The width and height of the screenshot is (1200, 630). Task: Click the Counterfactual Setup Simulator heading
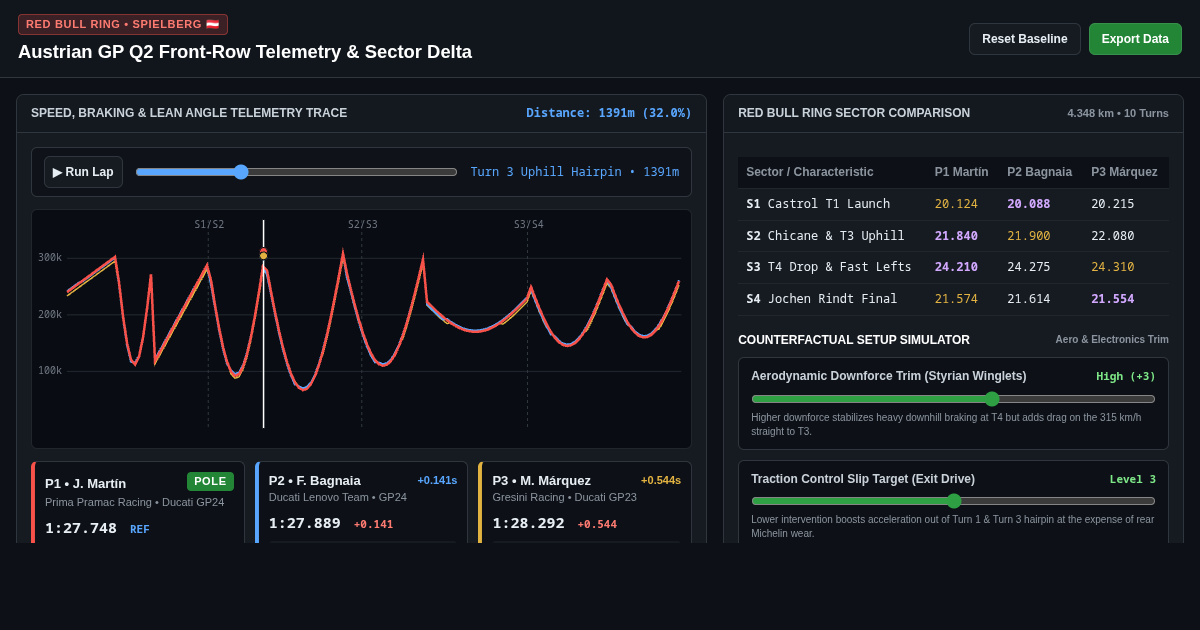854,340
